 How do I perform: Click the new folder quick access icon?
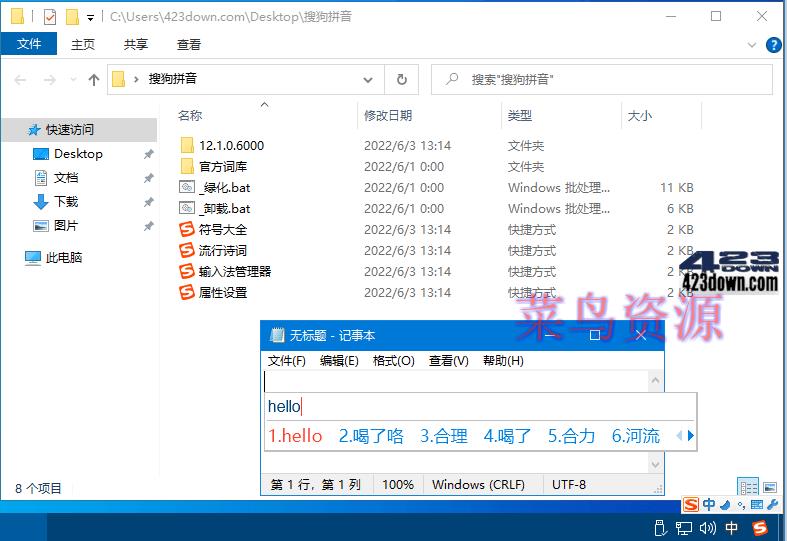pyautogui.click(x=72, y=17)
